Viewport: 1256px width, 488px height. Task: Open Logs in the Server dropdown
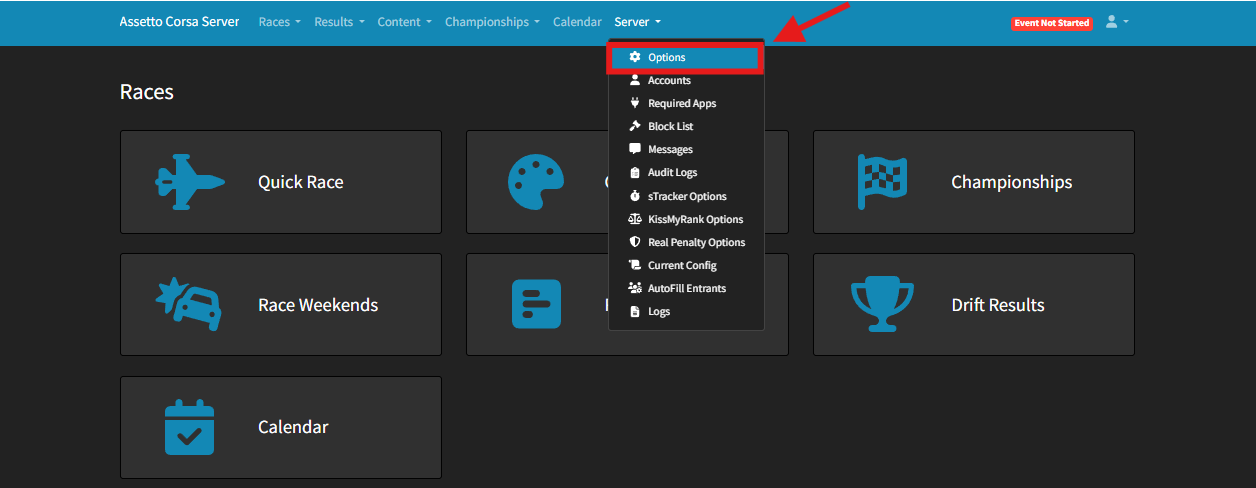pyautogui.click(x=686, y=311)
